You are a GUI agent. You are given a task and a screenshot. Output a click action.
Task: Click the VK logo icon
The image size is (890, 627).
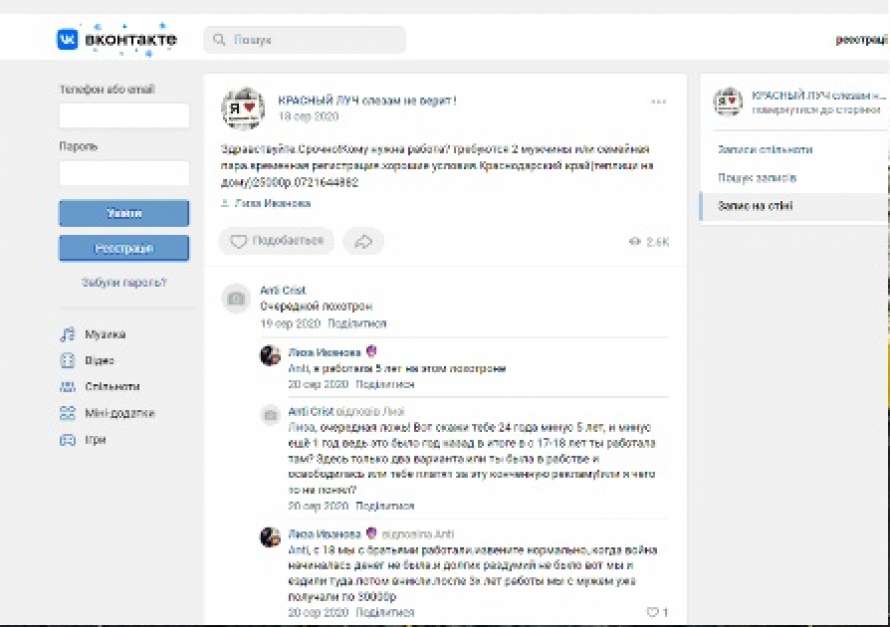(x=68, y=40)
